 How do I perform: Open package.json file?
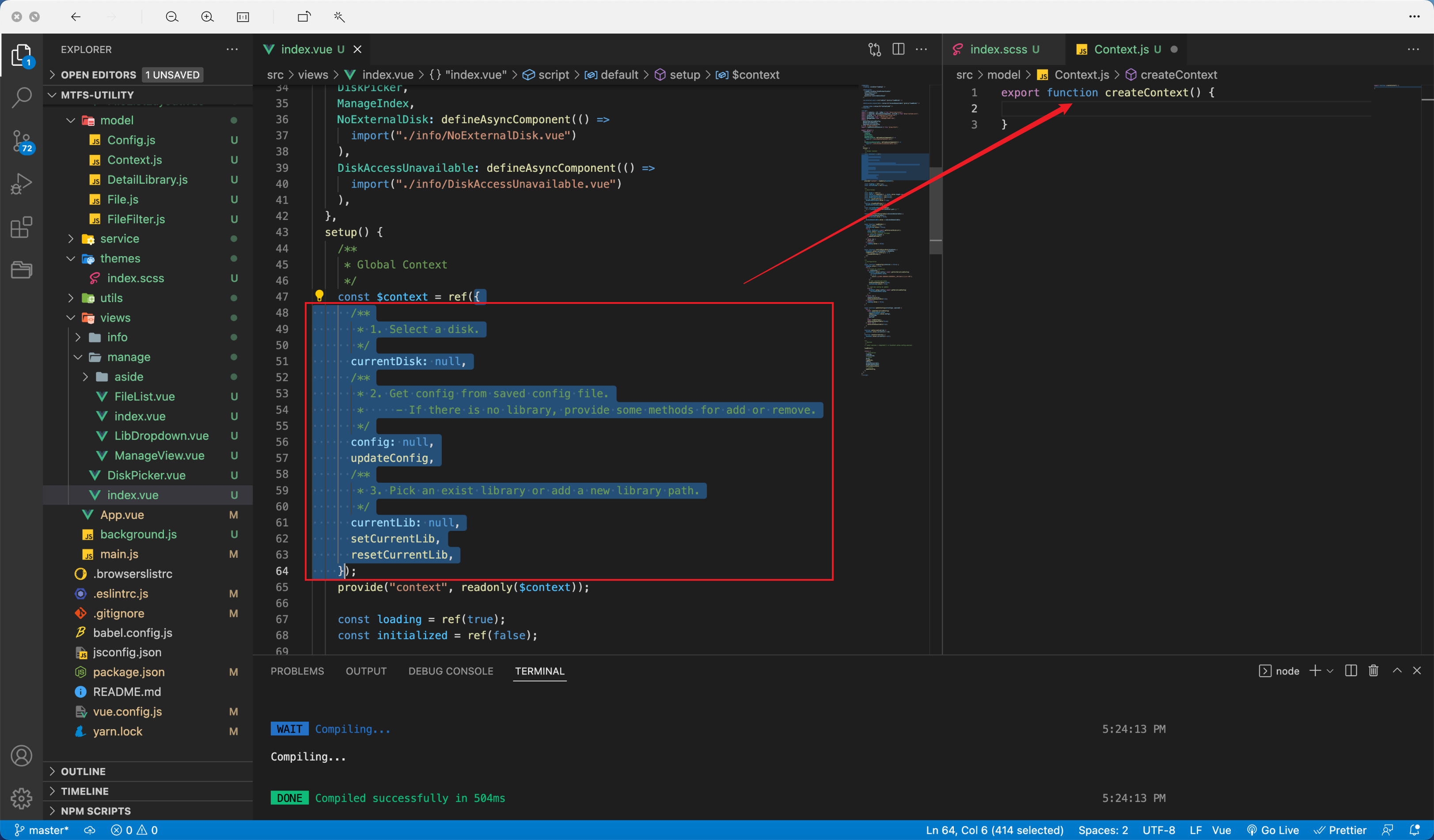coord(148,672)
